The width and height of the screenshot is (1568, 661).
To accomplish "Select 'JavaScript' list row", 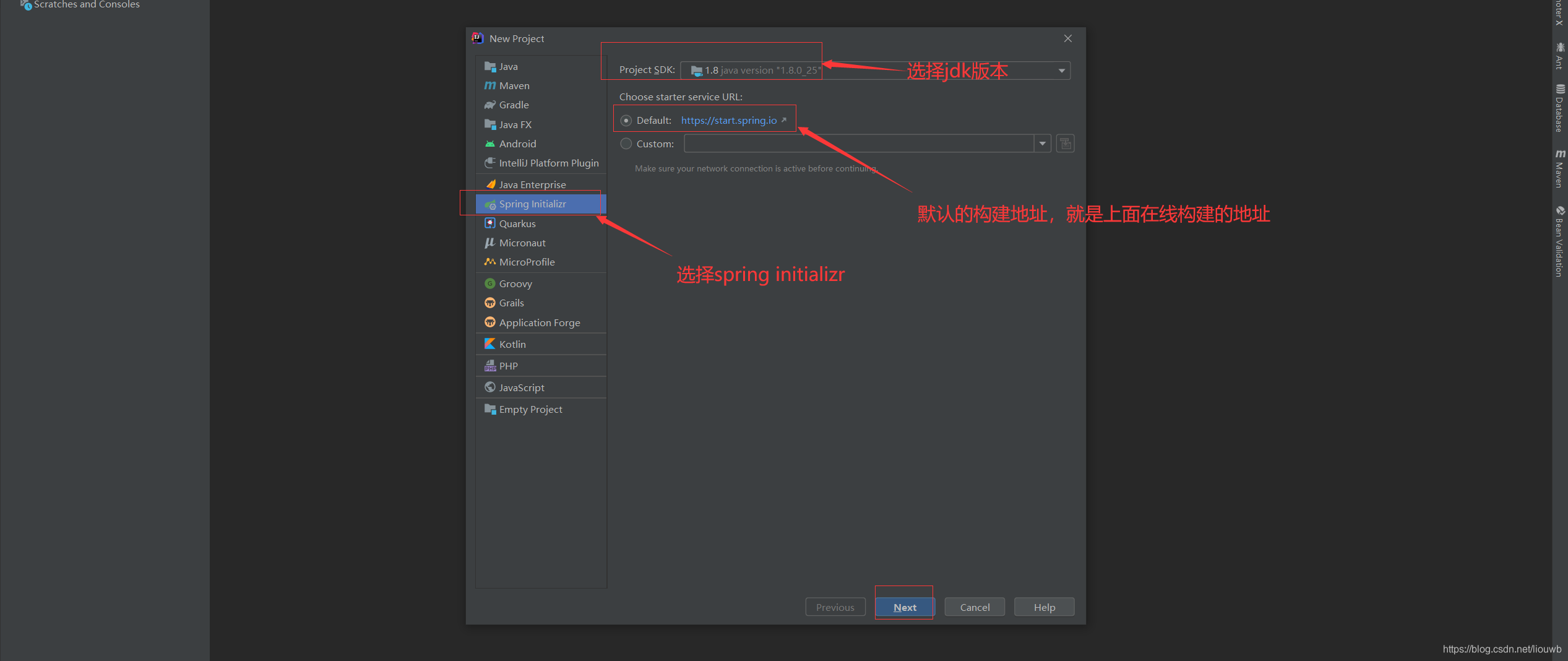I will click(x=541, y=387).
